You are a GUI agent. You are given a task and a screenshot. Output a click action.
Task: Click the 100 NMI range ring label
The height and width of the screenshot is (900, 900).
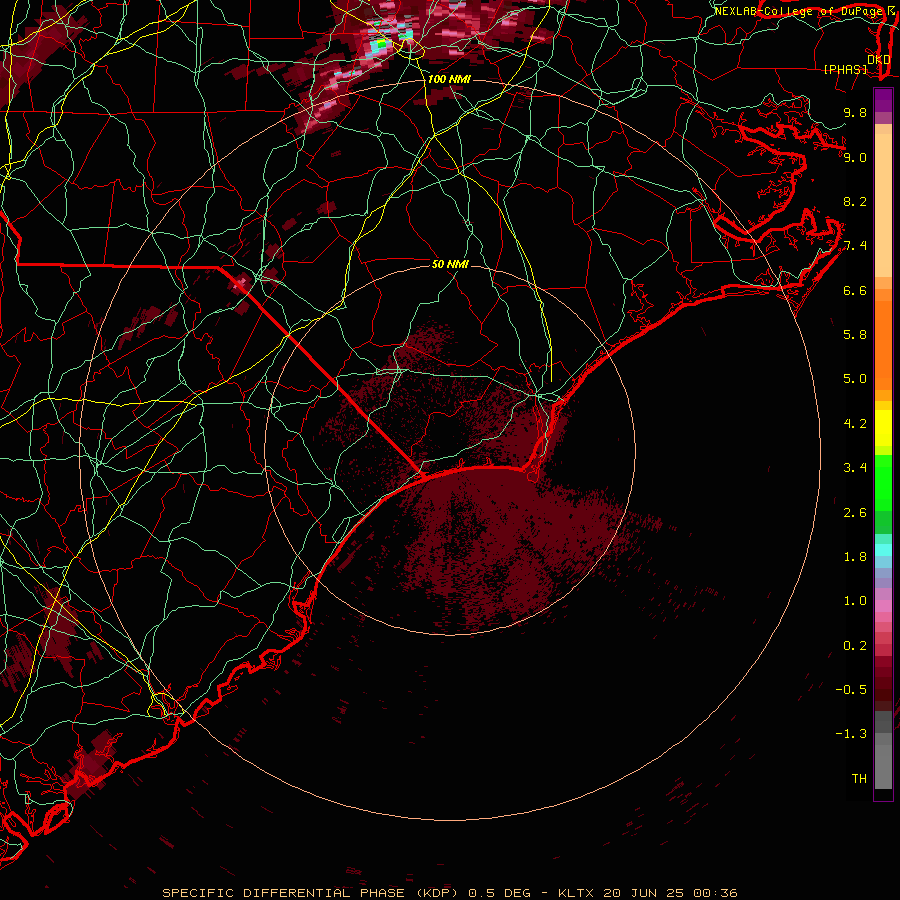(449, 79)
